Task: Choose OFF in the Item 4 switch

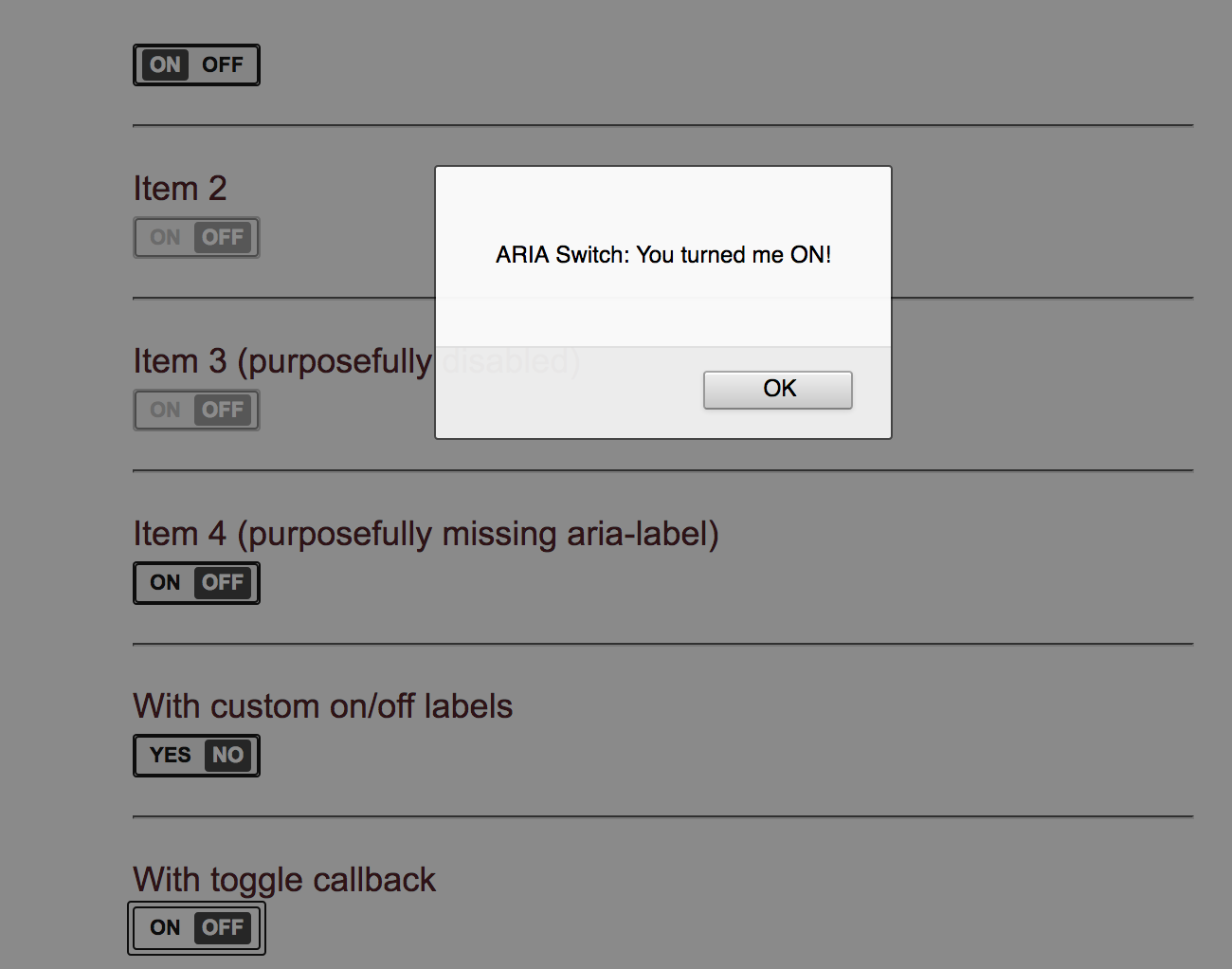Action: tap(223, 582)
